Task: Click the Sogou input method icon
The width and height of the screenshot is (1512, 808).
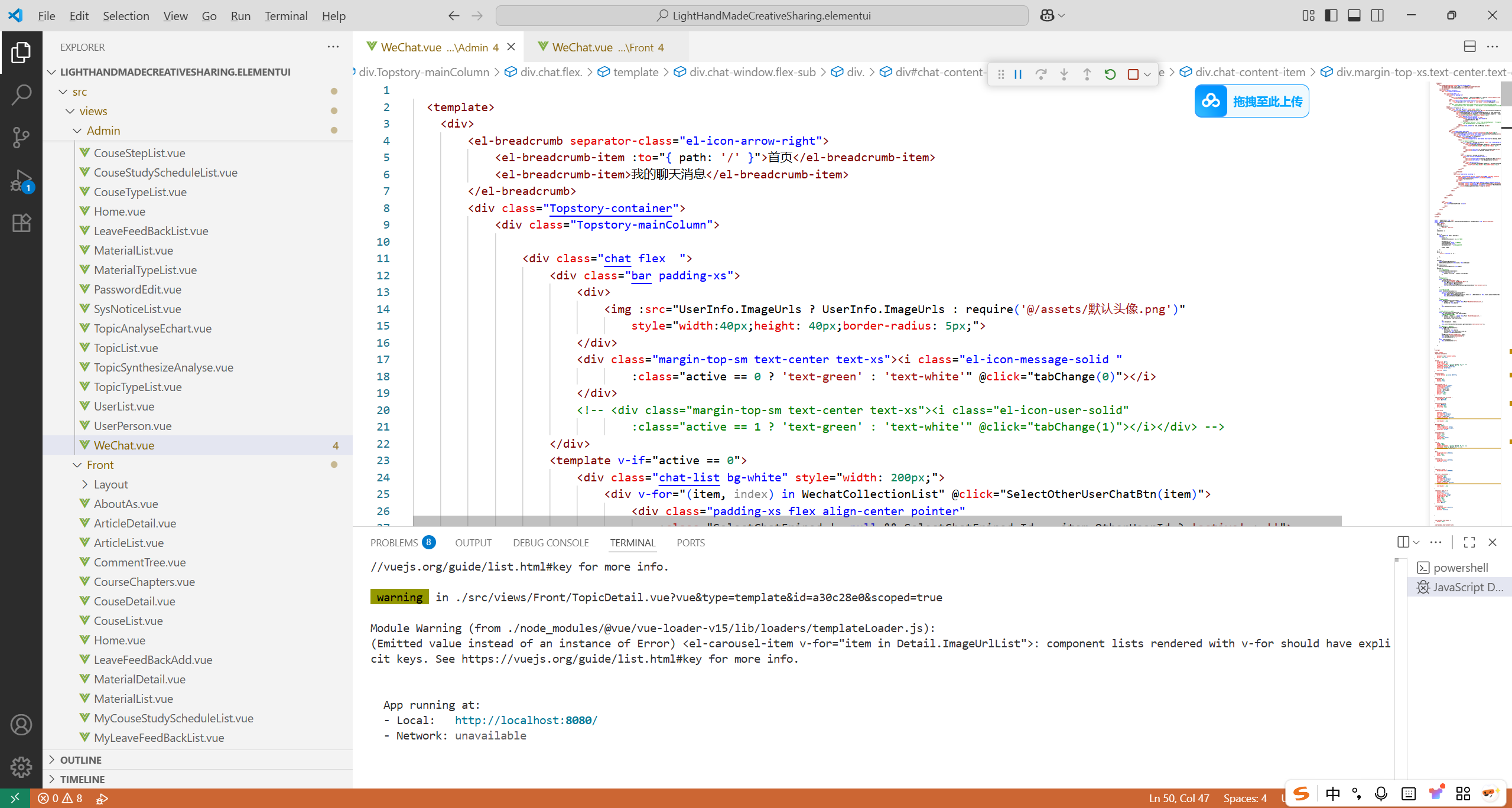Action: [x=1301, y=793]
